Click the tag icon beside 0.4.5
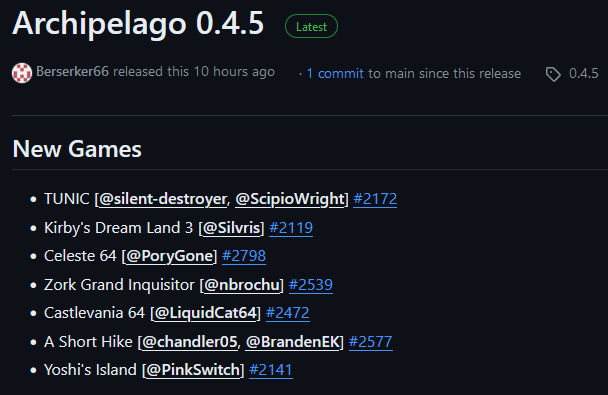 pyautogui.click(x=553, y=74)
